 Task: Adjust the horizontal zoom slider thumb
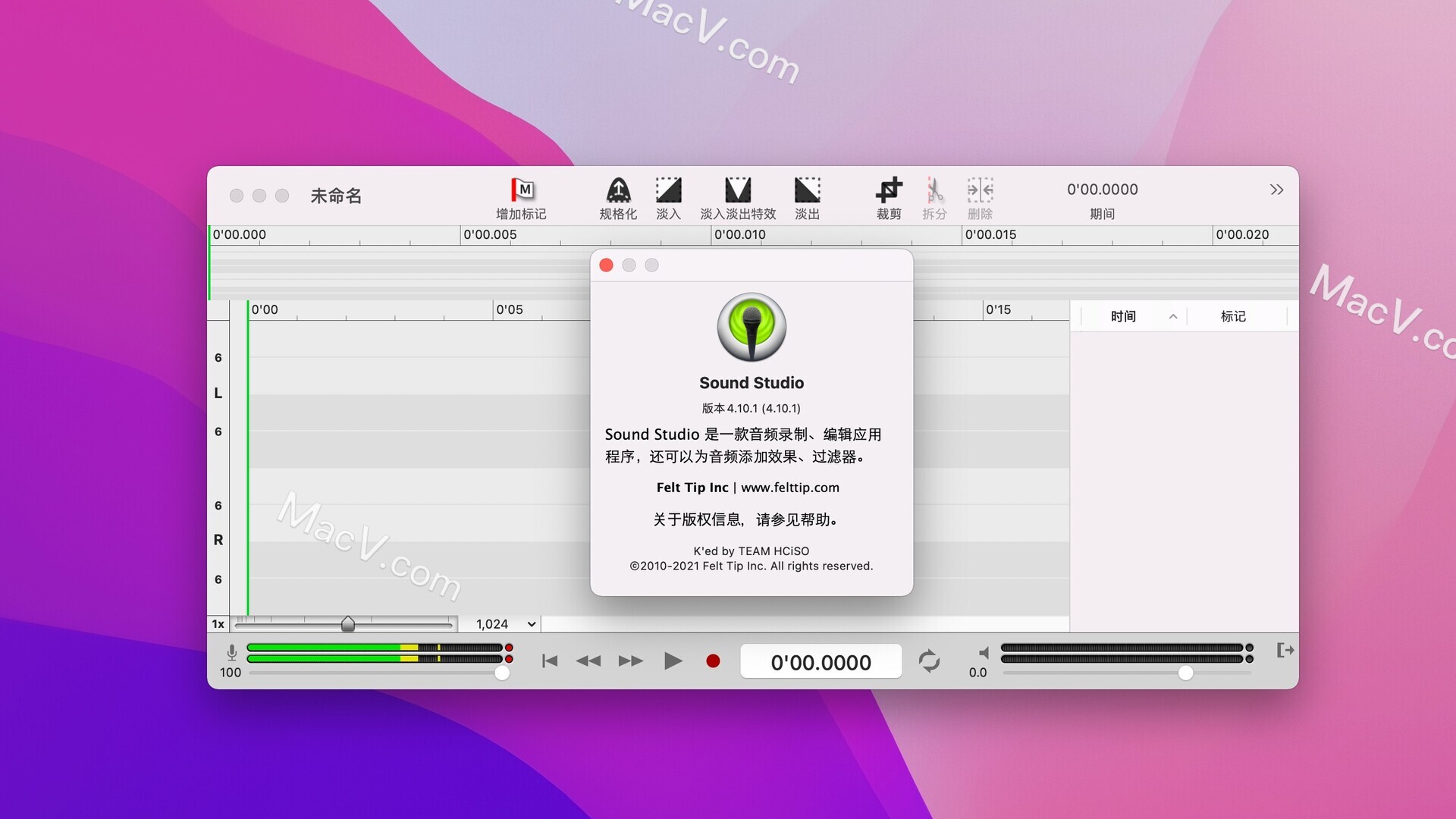coord(348,624)
